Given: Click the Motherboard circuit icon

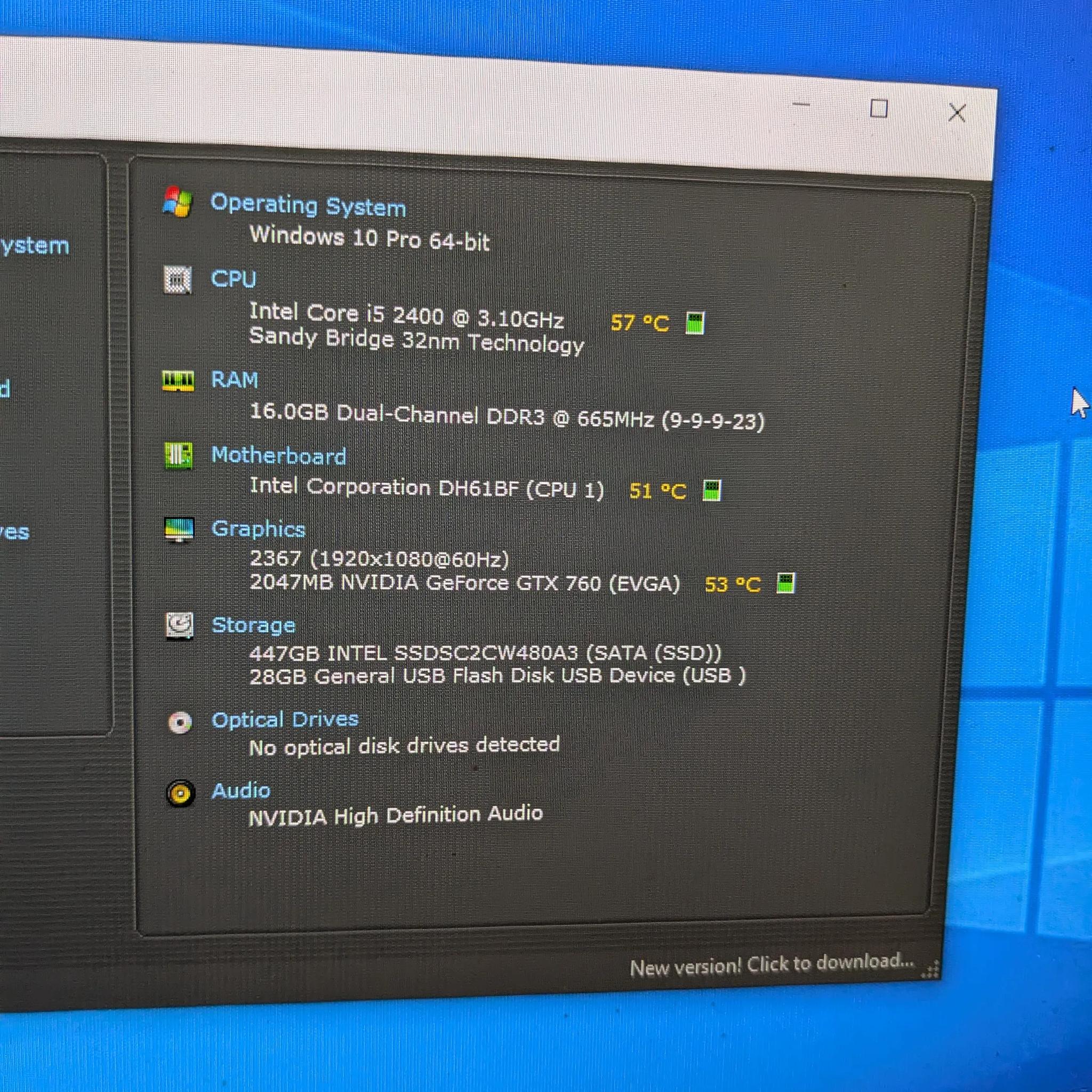Looking at the screenshot, I should (178, 456).
